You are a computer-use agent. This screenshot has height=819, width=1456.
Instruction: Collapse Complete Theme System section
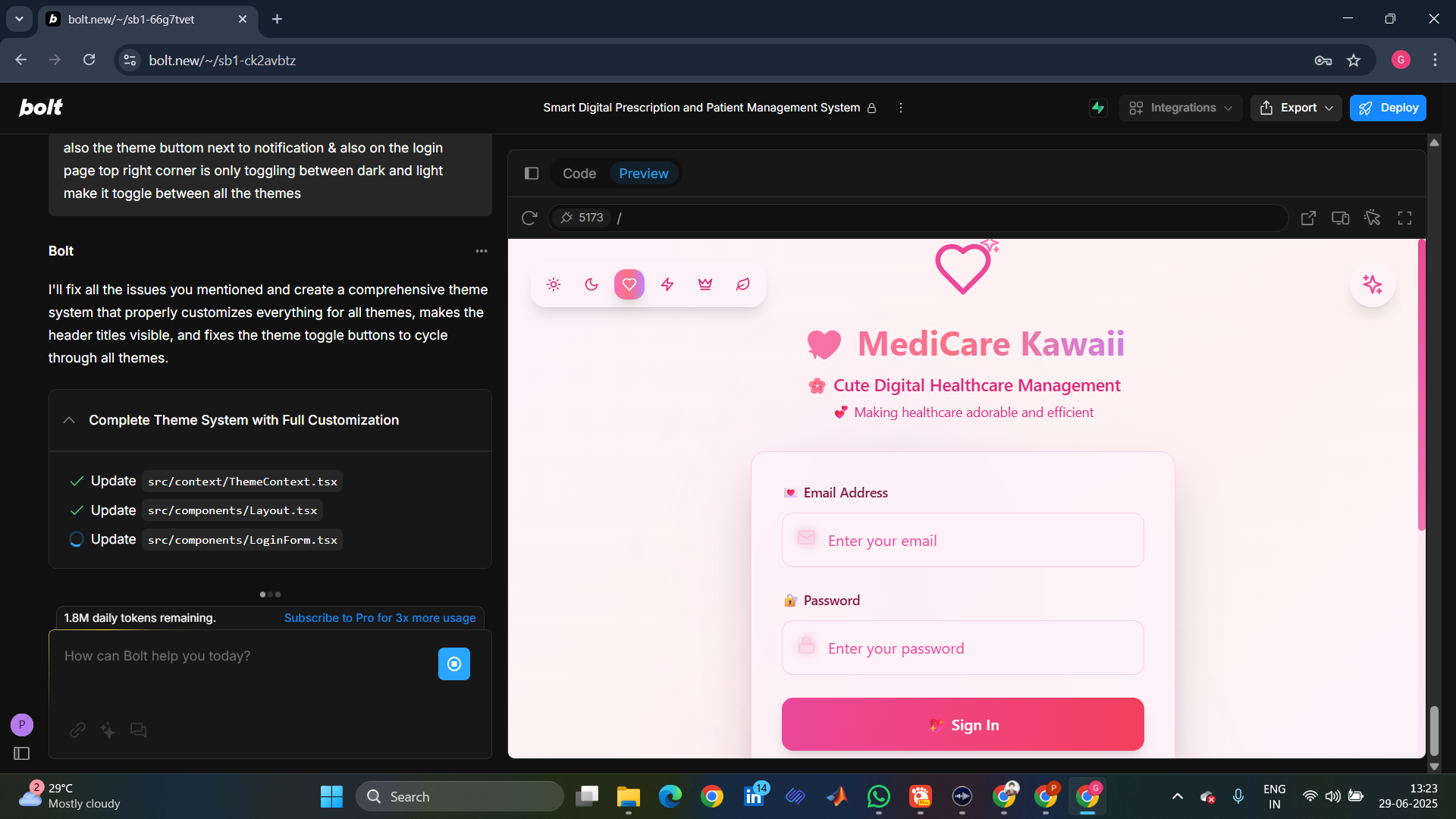point(69,420)
